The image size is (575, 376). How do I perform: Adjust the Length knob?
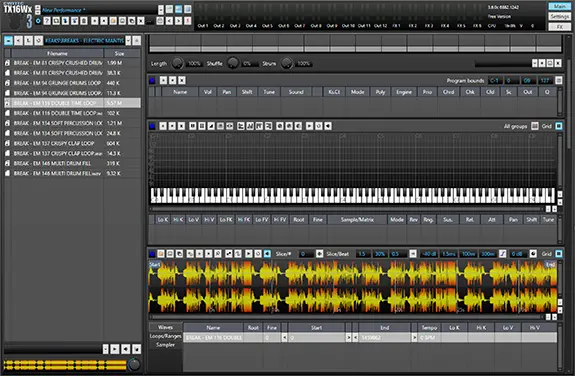(177, 63)
